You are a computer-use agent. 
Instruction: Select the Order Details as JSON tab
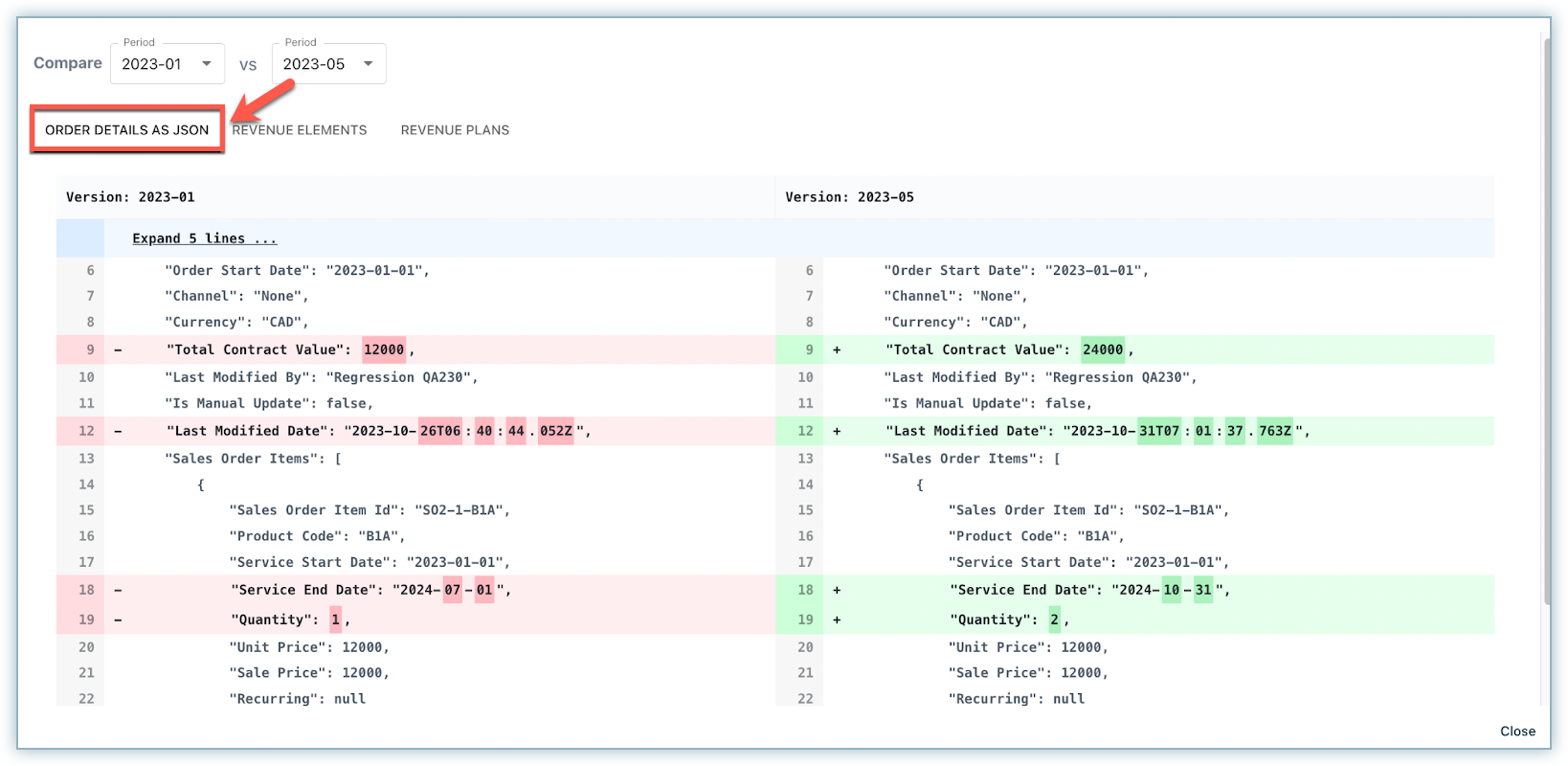[x=127, y=130]
